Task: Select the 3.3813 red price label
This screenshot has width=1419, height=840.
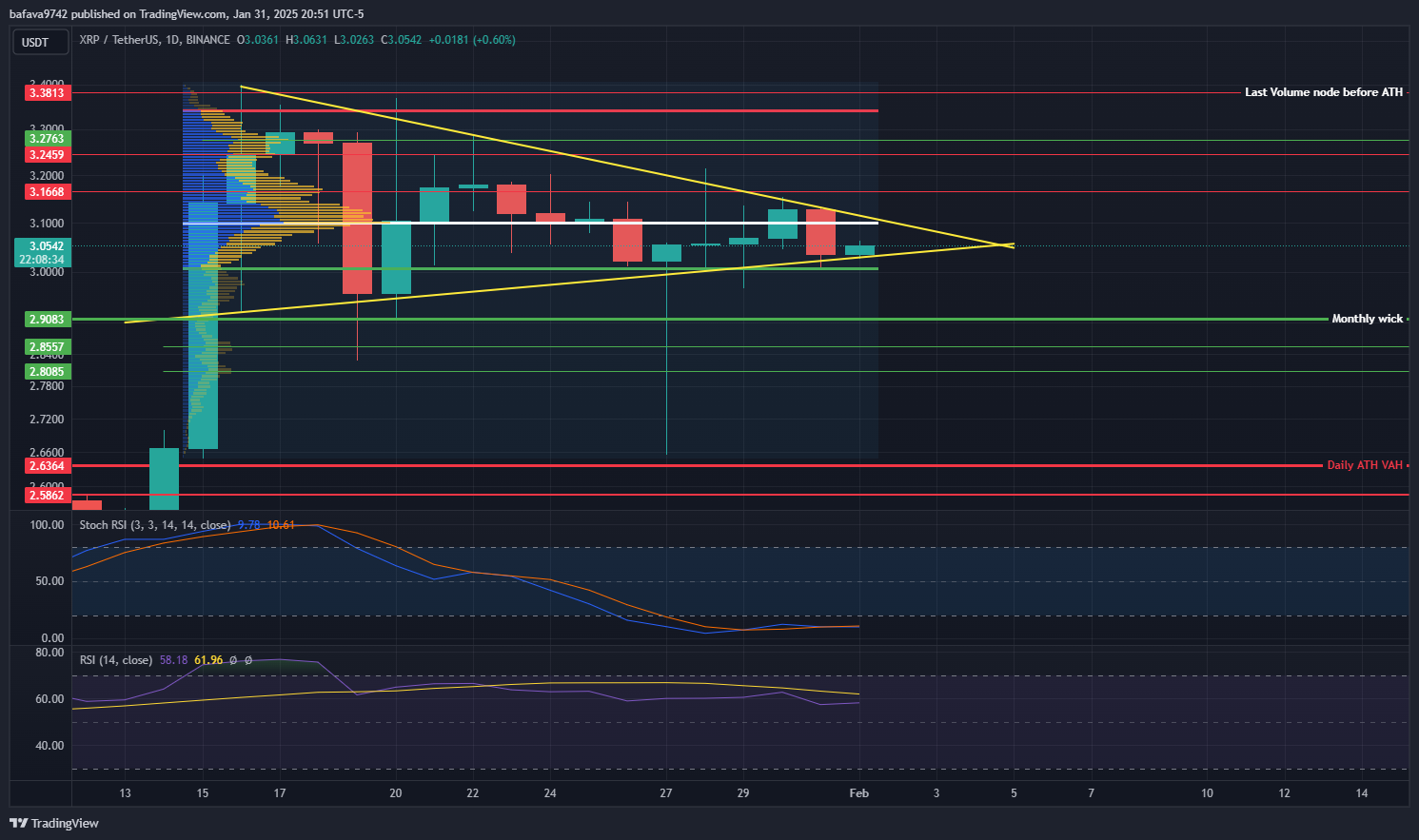Action: (47, 93)
